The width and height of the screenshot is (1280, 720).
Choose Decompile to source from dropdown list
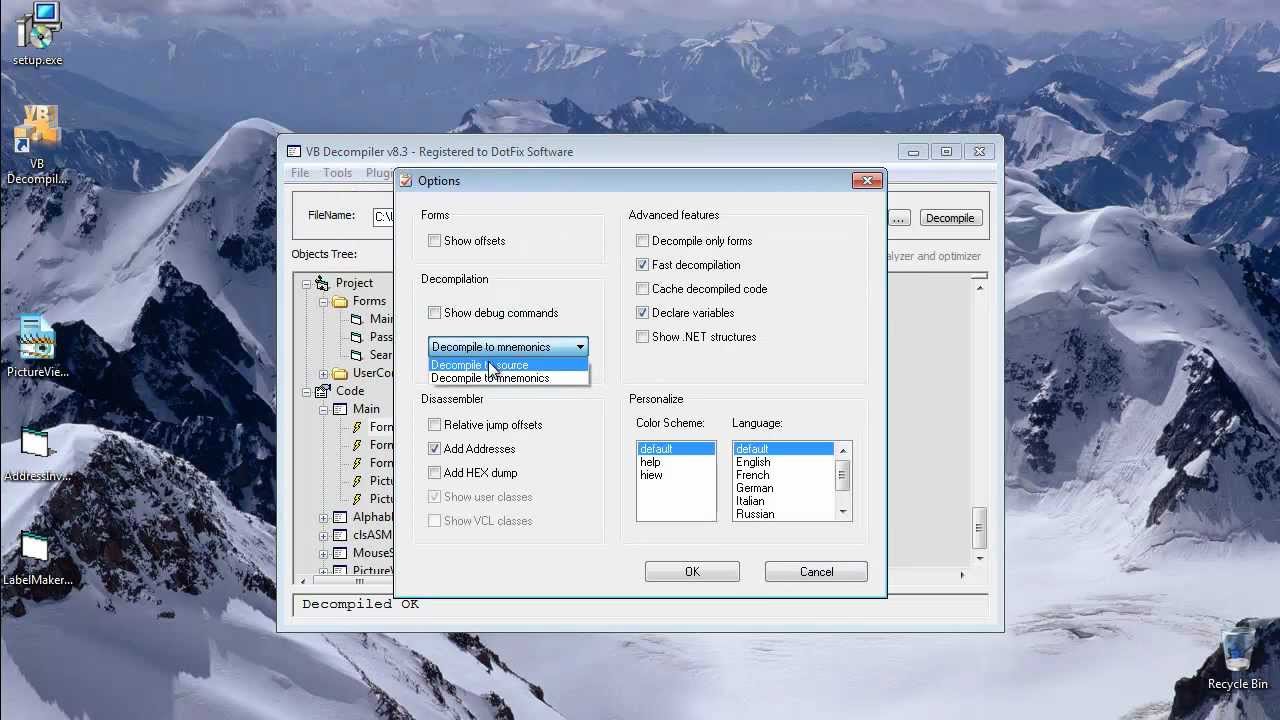tap(509, 365)
